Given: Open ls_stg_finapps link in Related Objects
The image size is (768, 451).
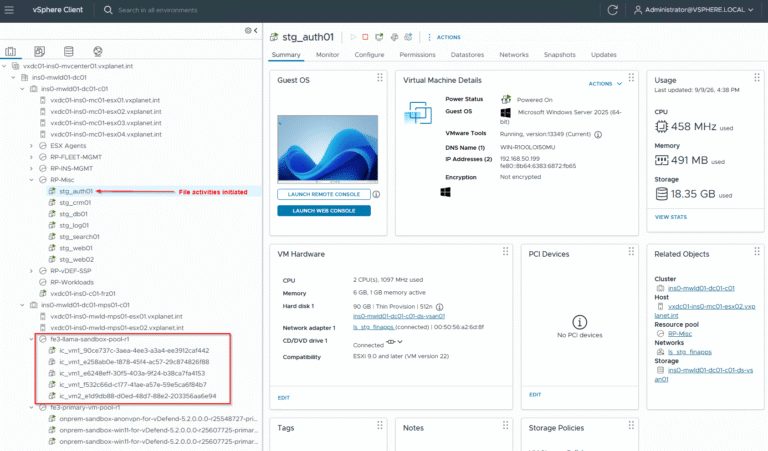Looking at the screenshot, I should (x=690, y=352).
